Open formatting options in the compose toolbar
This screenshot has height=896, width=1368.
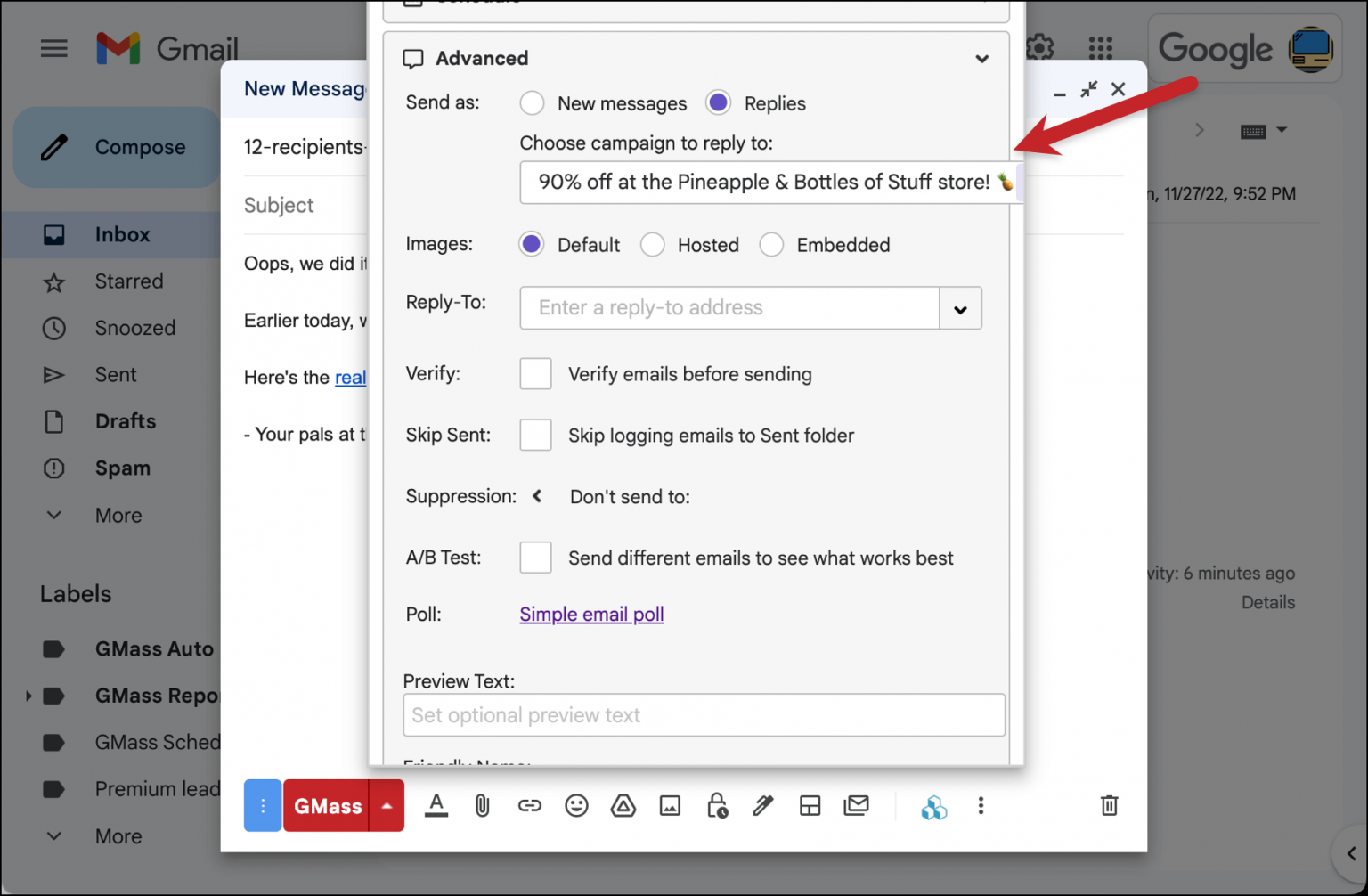436,805
